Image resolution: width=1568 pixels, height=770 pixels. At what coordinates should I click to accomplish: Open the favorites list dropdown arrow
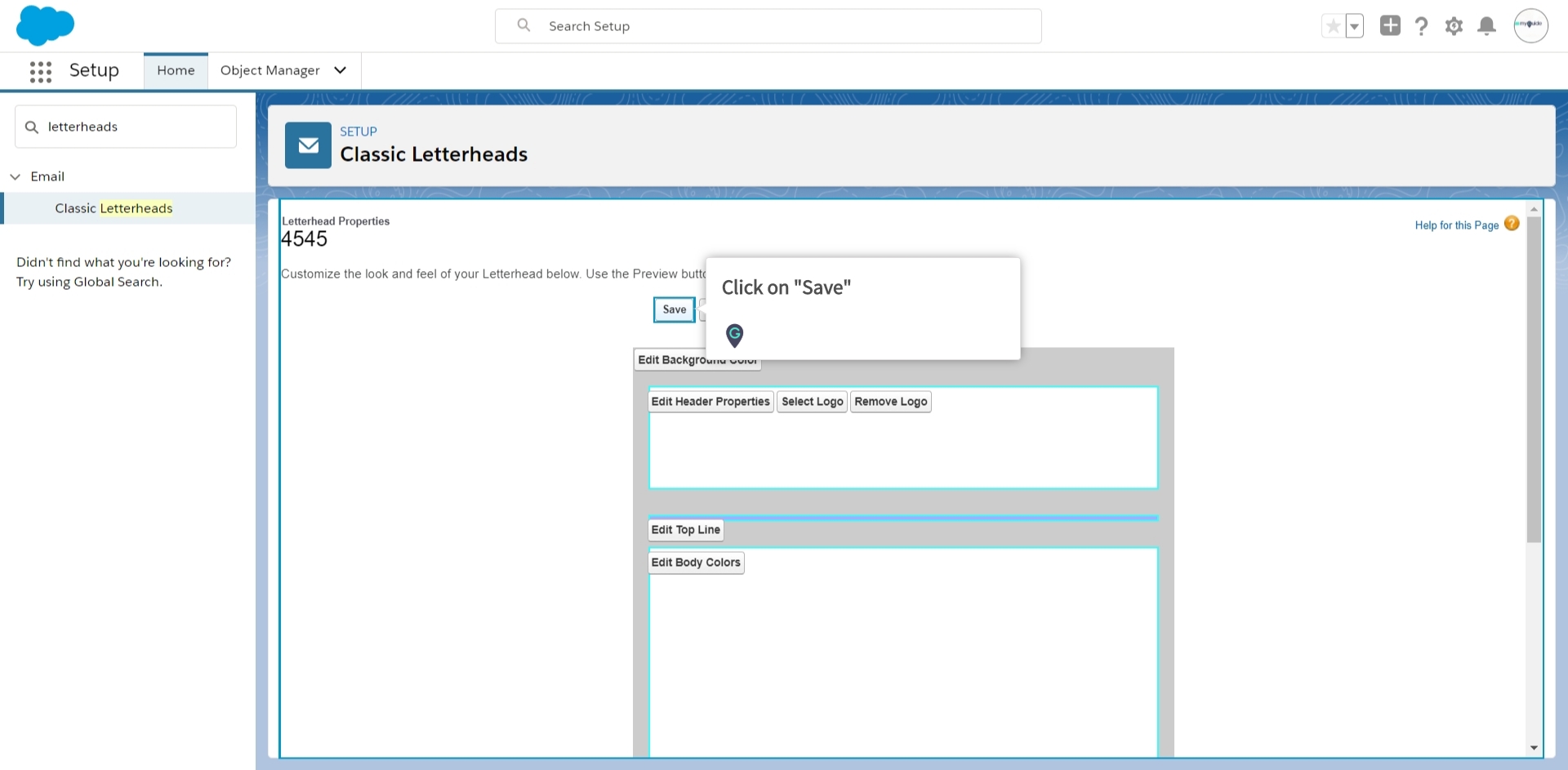point(1355,26)
